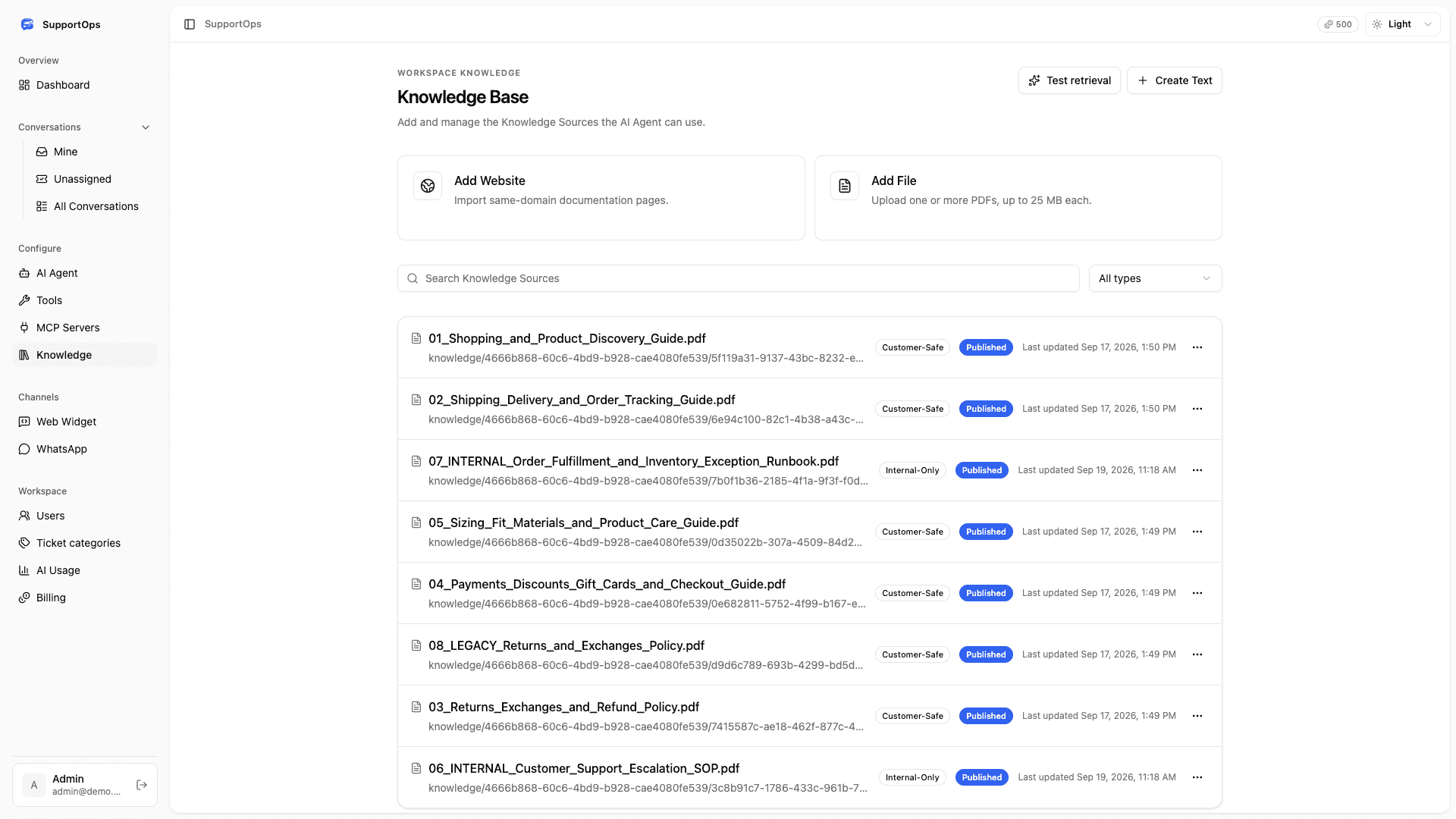This screenshot has height=819, width=1456.
Task: Click the Add File document icon
Action: tap(845, 186)
